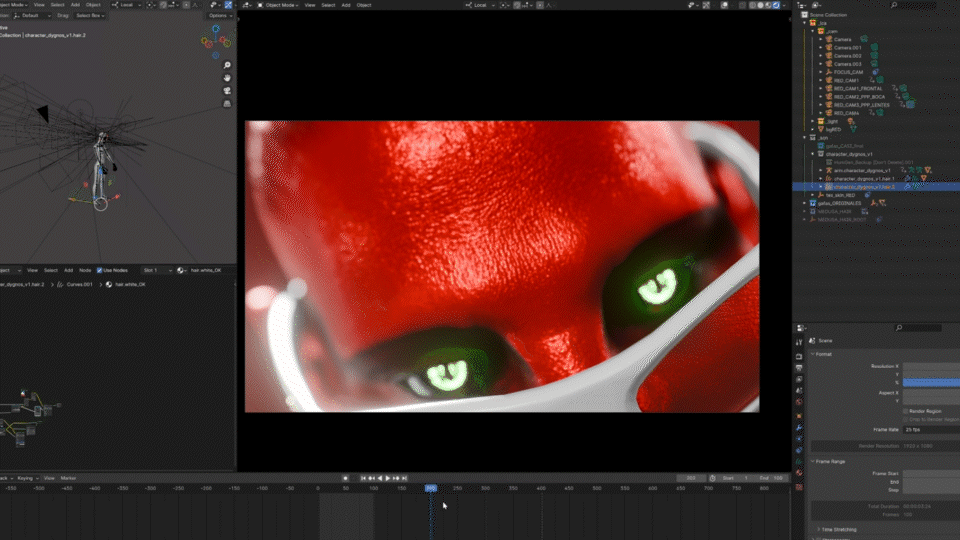Toggle the highlighted blue overlay button in left viewport header
The height and width of the screenshot is (540, 960).
coord(228,5)
